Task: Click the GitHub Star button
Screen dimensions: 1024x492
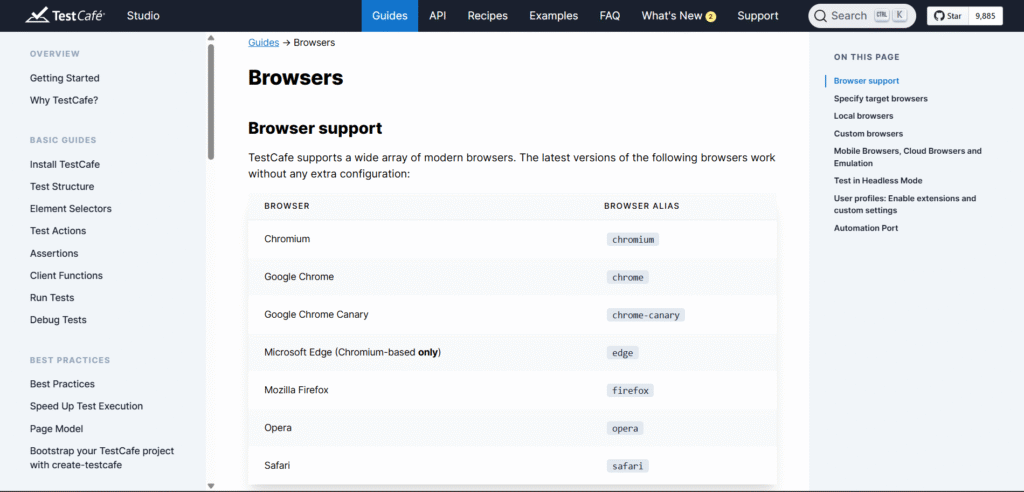Action: (947, 16)
